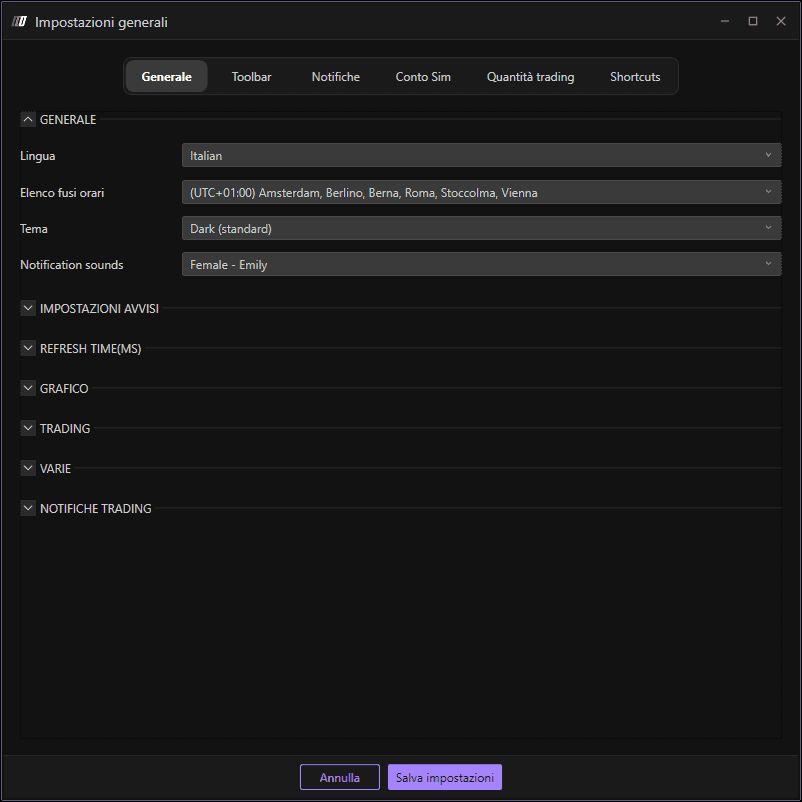Open the Elenco fusi orari timezone dropdown
The image size is (802, 802).
[x=481, y=192]
